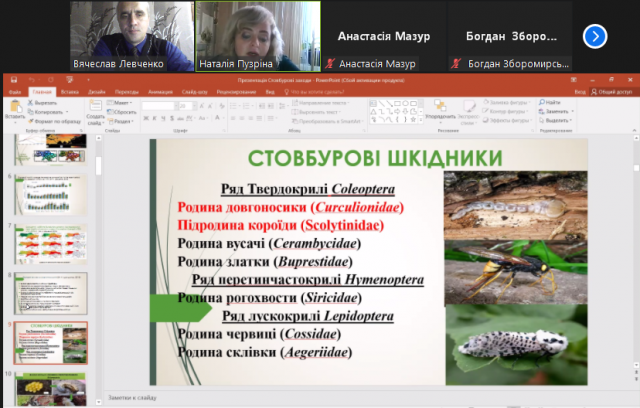Open Контур фигуры shape outline color
The image size is (640, 408).
click(x=506, y=111)
